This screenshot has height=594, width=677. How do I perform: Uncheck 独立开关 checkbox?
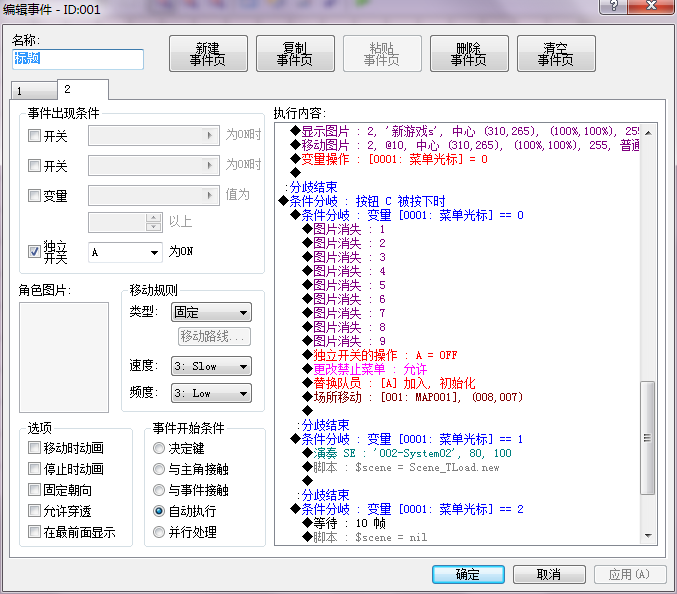tap(34, 251)
